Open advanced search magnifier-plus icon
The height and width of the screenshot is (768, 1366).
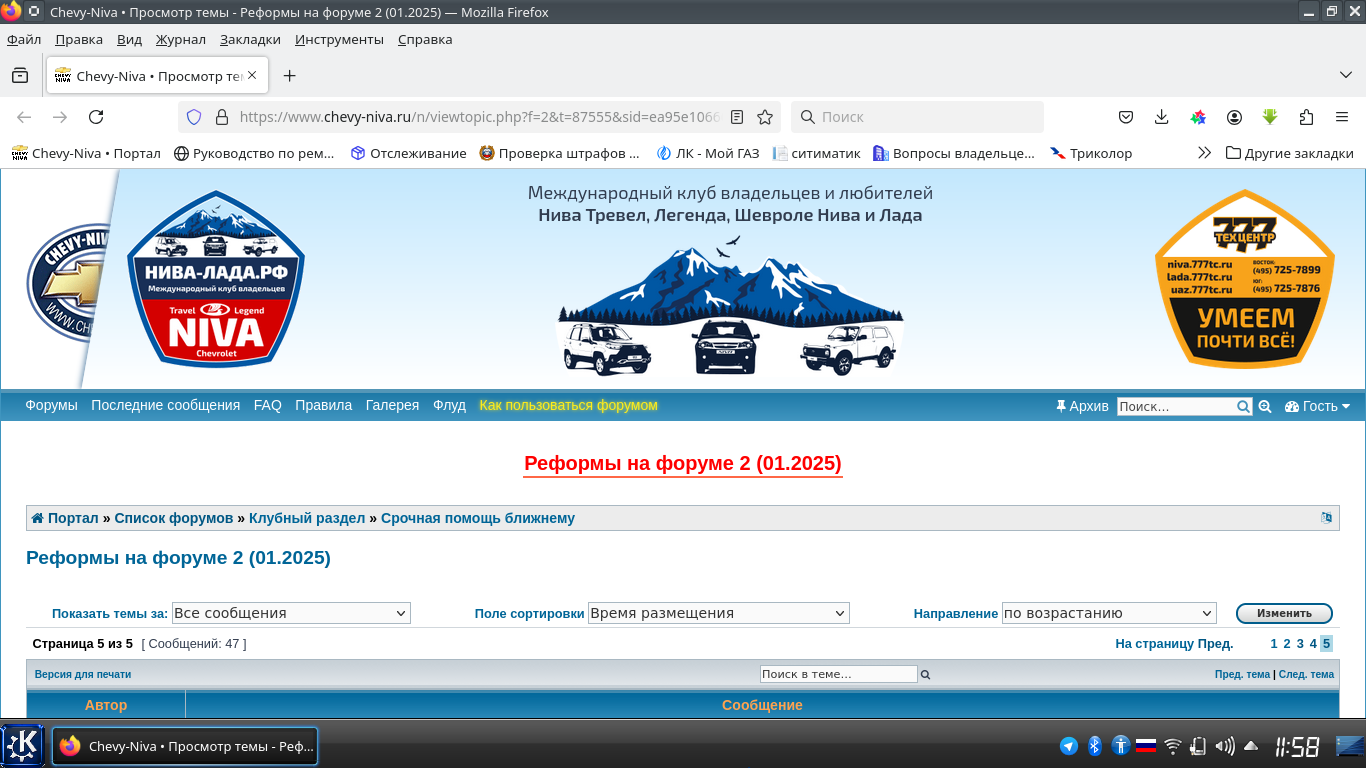[x=1265, y=406]
